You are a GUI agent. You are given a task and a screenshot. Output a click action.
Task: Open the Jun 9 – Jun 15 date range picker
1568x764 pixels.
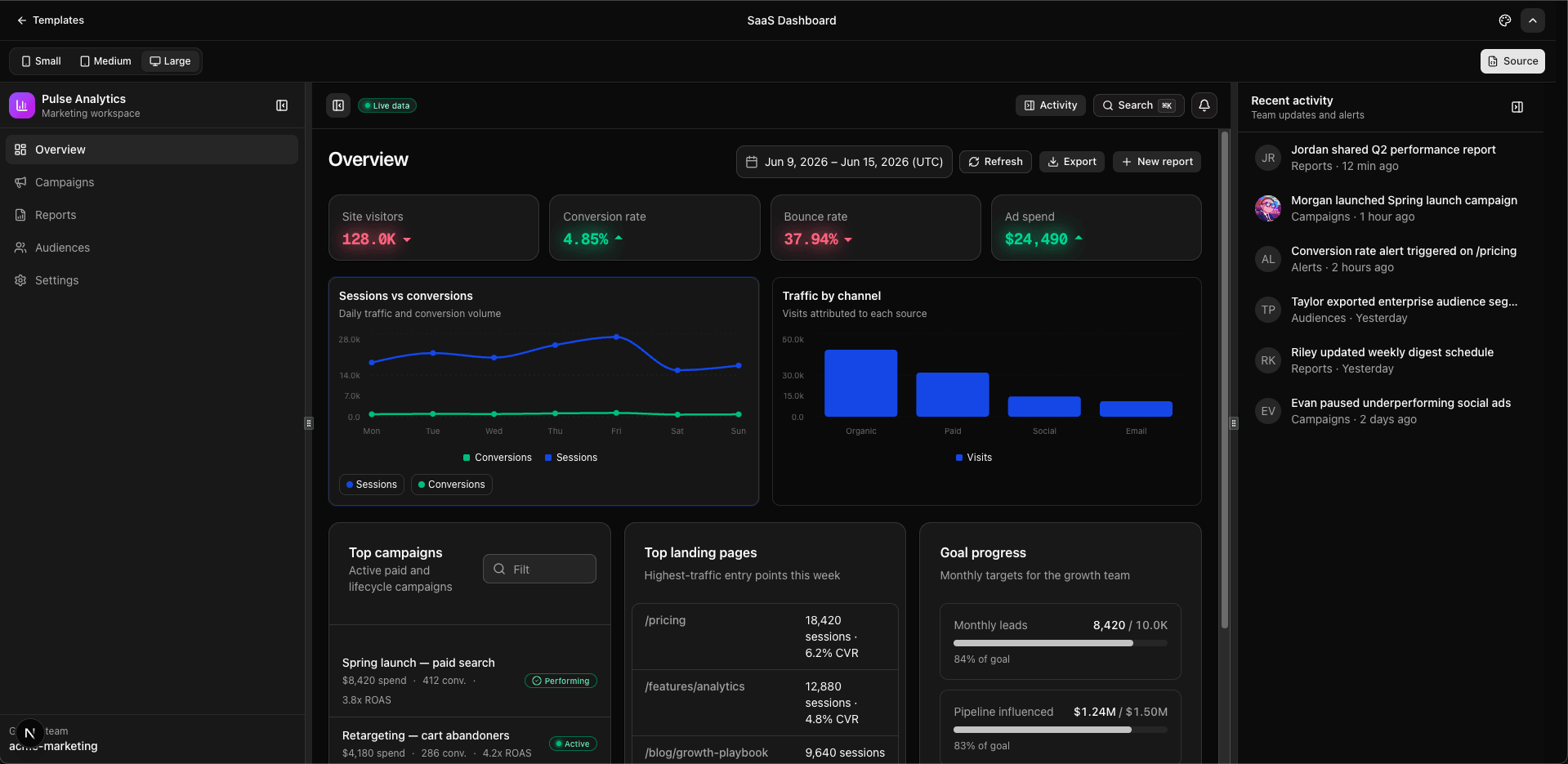coord(844,162)
